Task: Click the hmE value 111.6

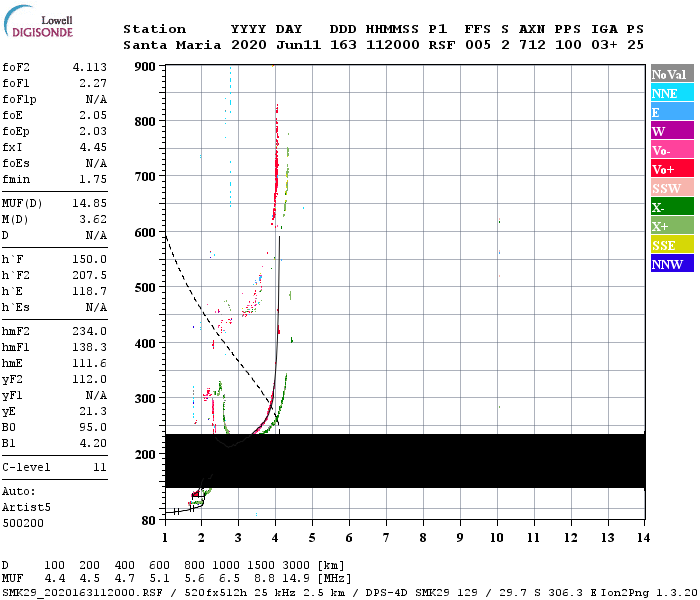Action: pyautogui.click(x=90, y=363)
